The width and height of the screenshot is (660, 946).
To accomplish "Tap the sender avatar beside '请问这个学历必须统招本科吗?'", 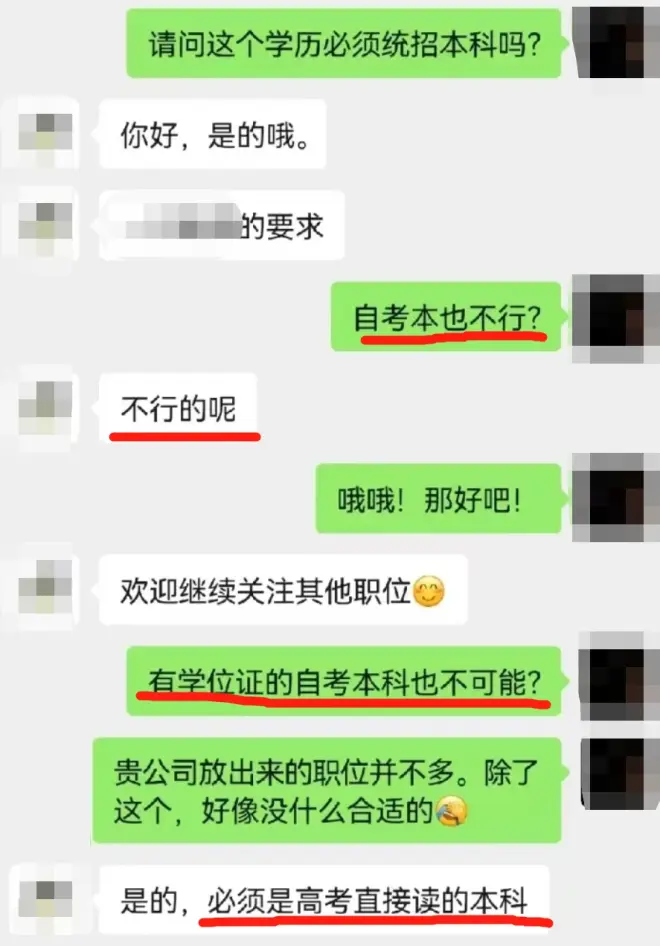I will 615,42.
